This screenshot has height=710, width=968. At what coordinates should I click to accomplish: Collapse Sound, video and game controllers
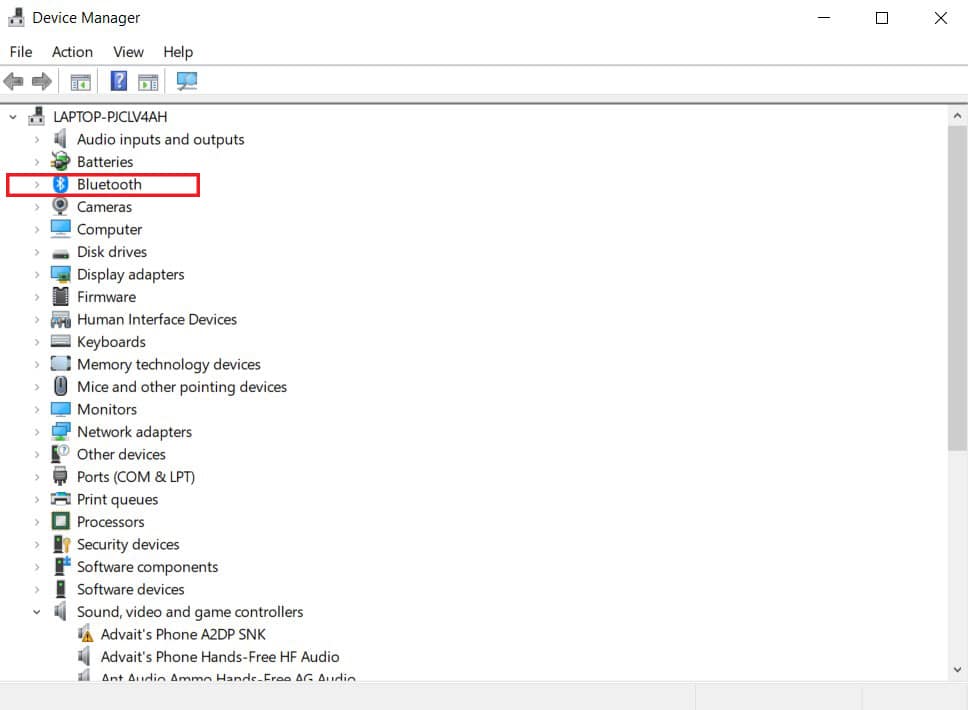click(36, 611)
